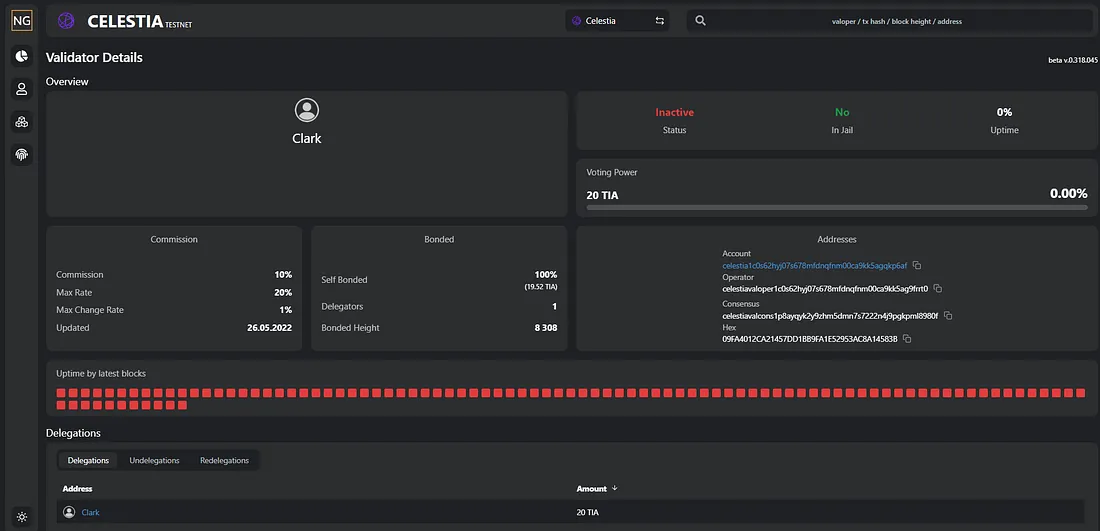This screenshot has height=531, width=1100.
Task: Select the Undelegations tab
Action: click(x=154, y=460)
